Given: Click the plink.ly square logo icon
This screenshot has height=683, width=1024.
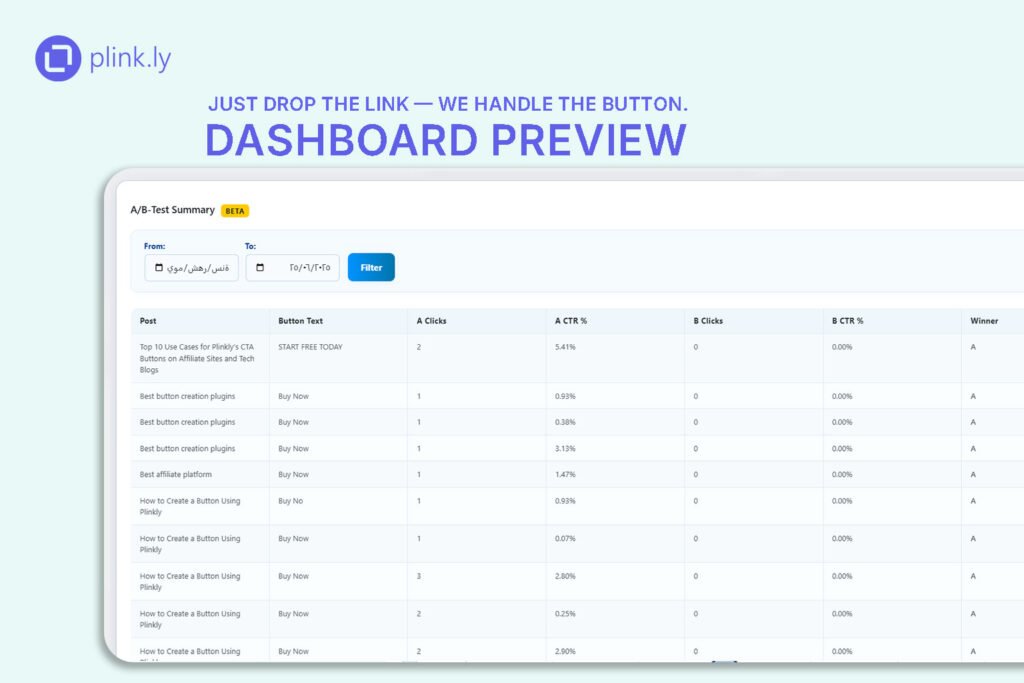Looking at the screenshot, I should tap(58, 58).
